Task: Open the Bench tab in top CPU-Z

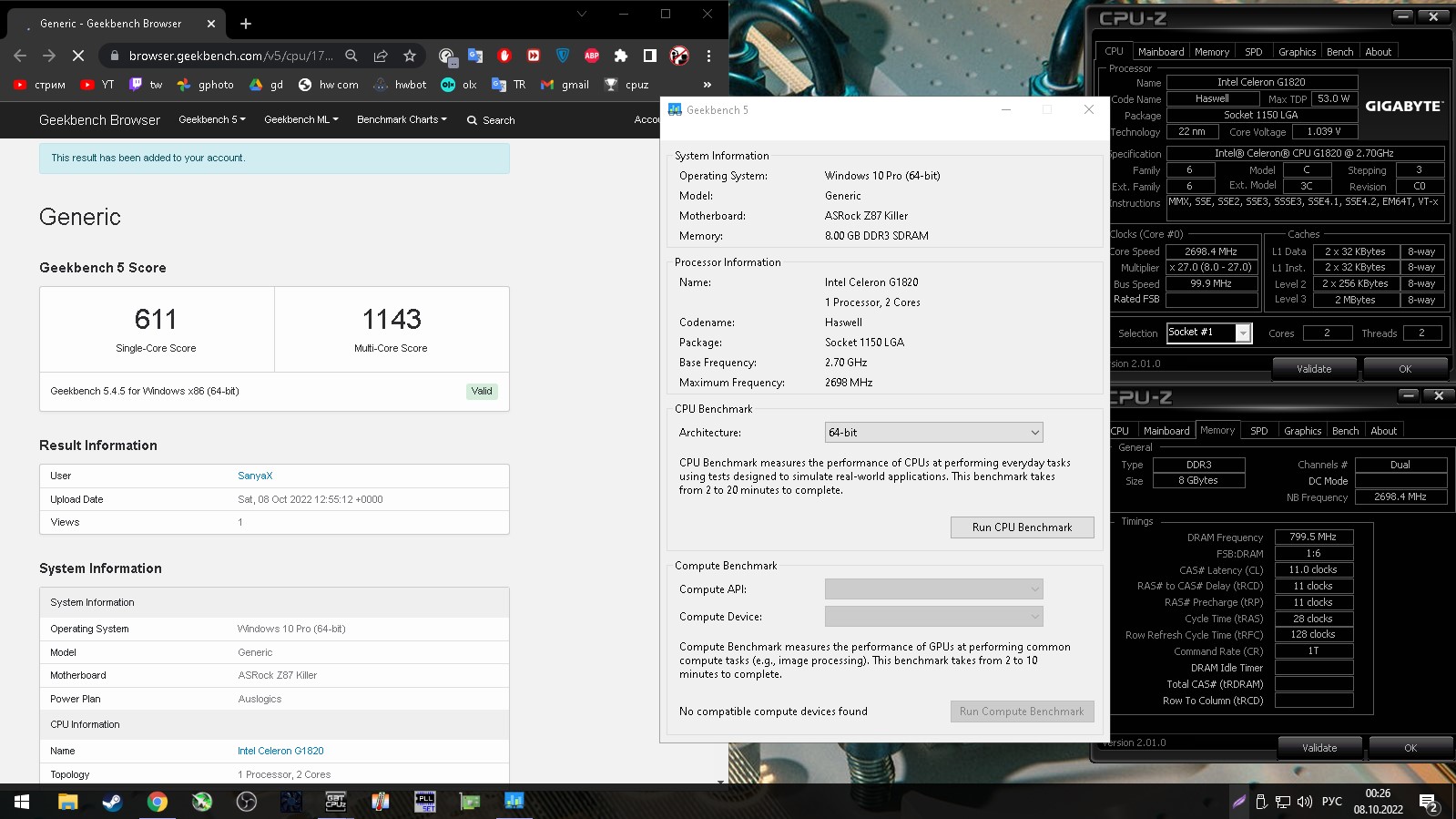Action: [x=1339, y=52]
